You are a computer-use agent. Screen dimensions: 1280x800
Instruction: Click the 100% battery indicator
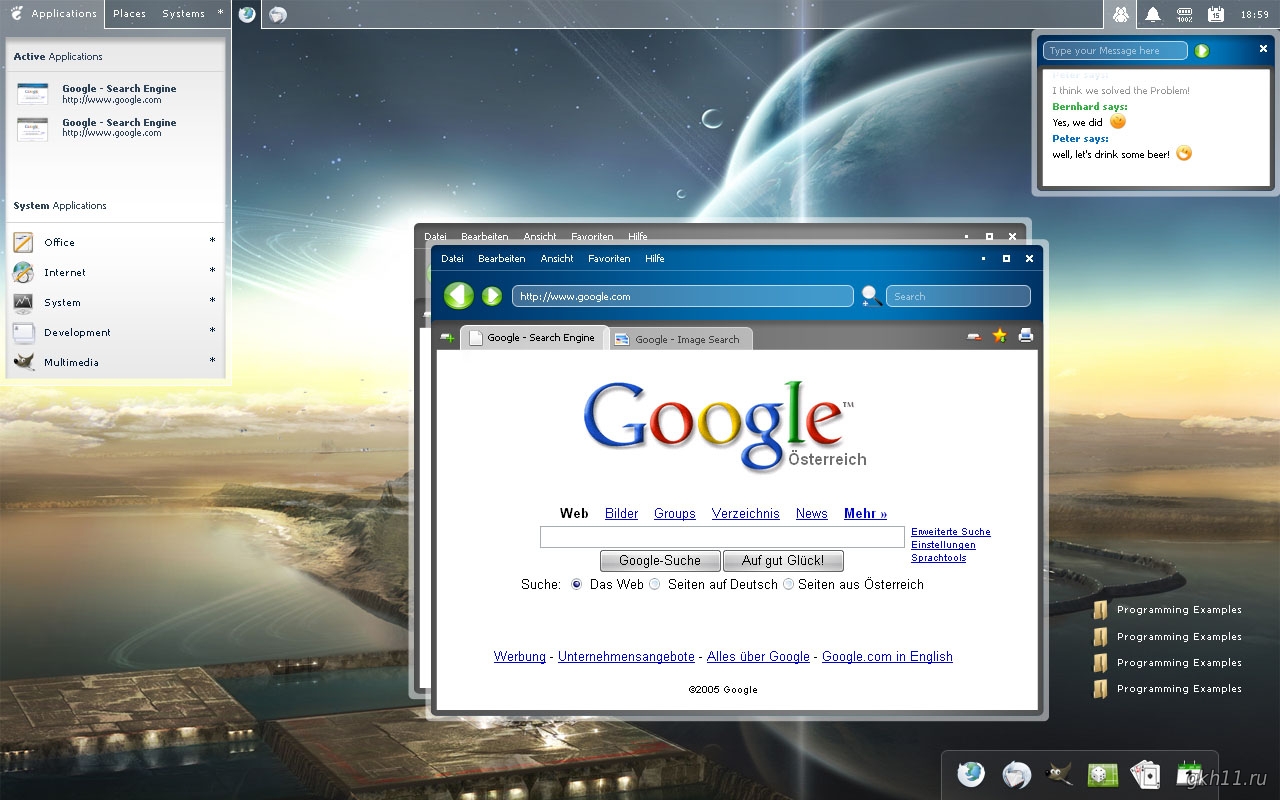(1184, 14)
